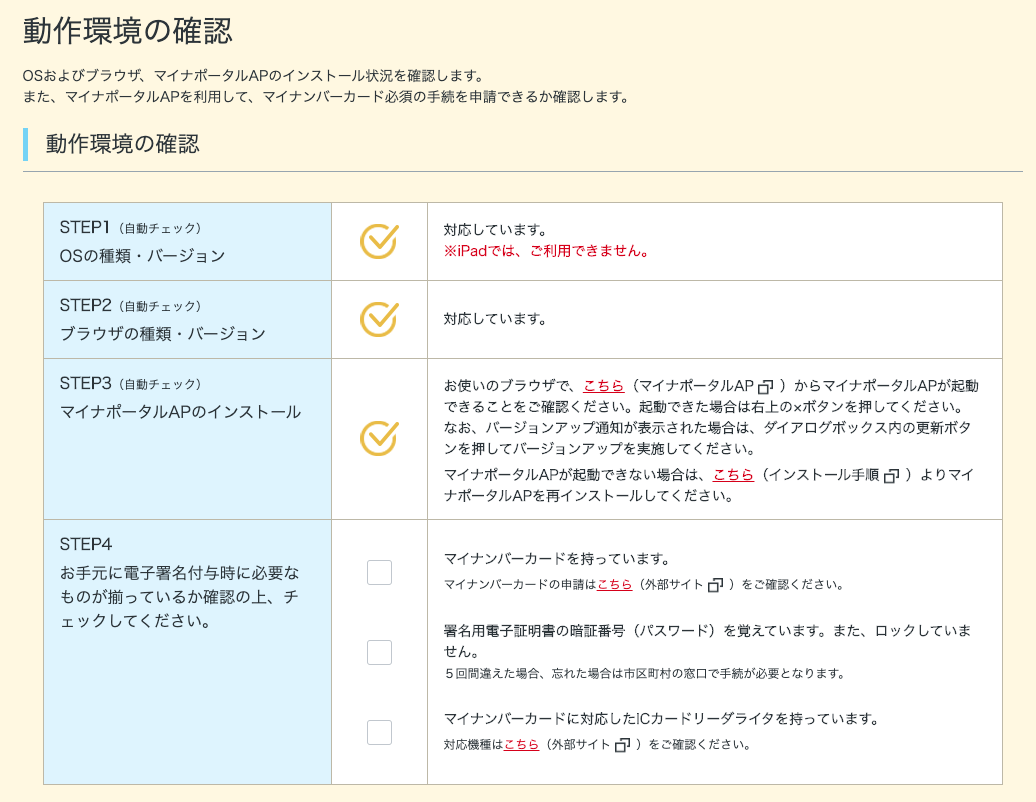Click the 署名用電子証明書の暗証番号 sentence
Screen dimensions: 1036x802
707,641
